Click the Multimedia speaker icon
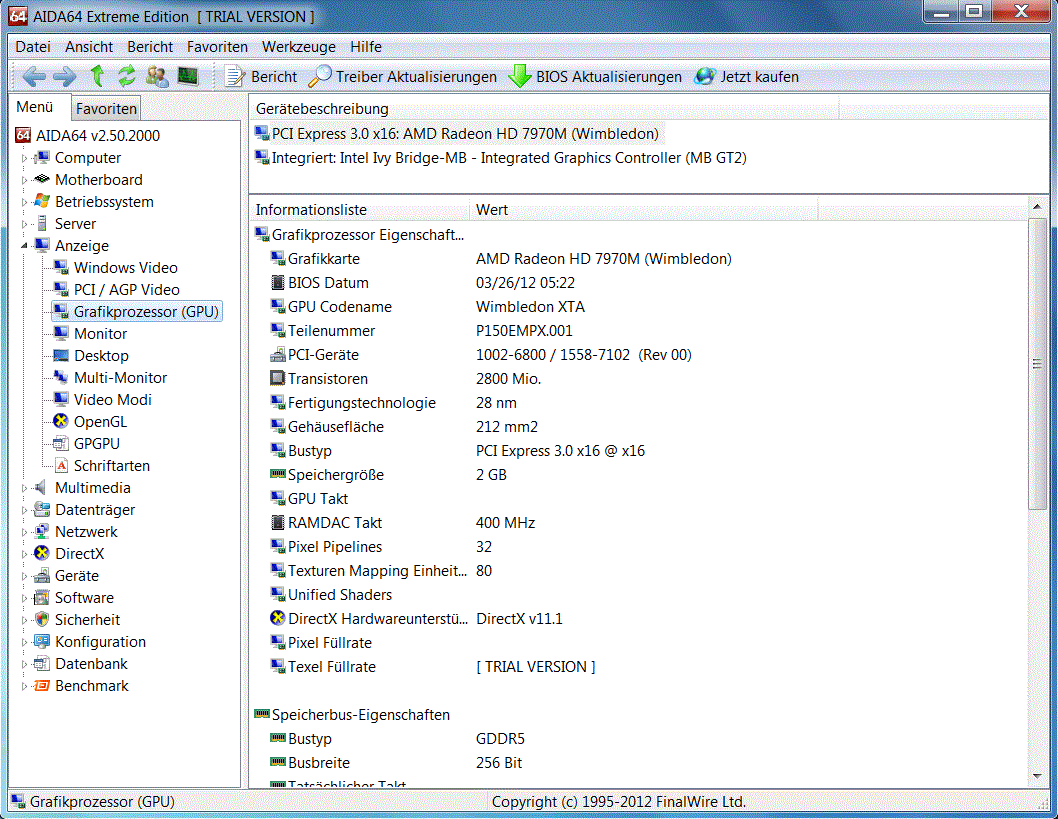The image size is (1058, 819). (x=42, y=488)
